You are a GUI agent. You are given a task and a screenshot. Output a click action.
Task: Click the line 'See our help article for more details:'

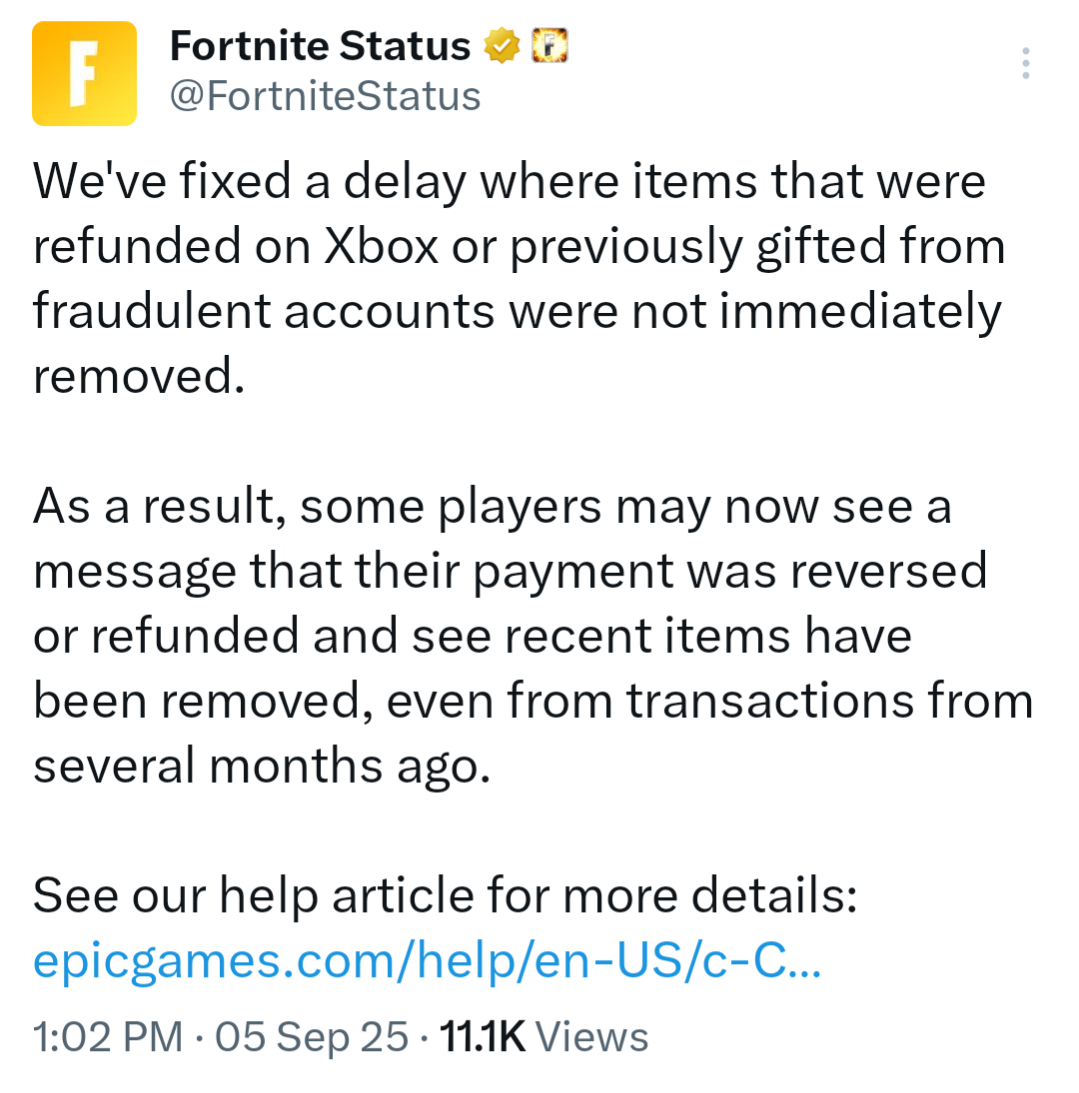click(x=445, y=895)
